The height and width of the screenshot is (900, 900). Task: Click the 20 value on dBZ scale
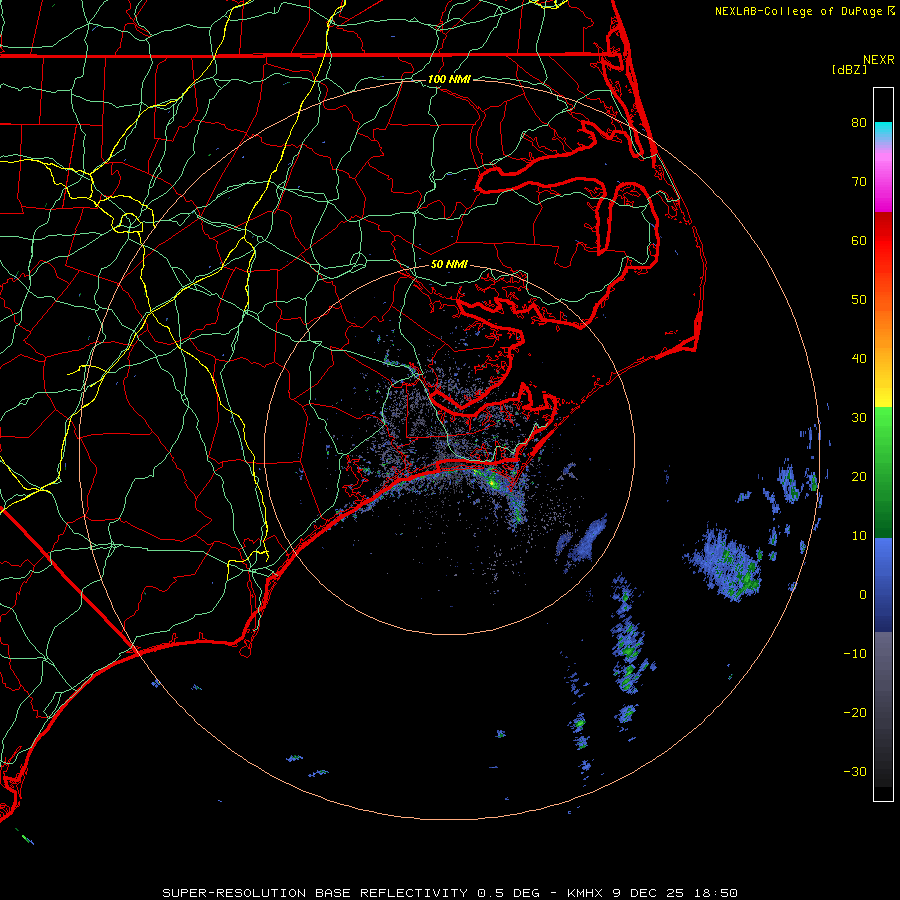[x=859, y=476]
